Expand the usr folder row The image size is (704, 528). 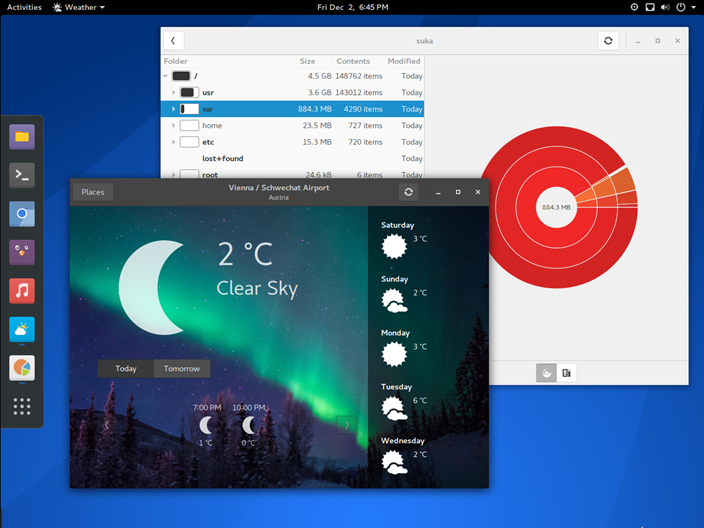(173, 92)
